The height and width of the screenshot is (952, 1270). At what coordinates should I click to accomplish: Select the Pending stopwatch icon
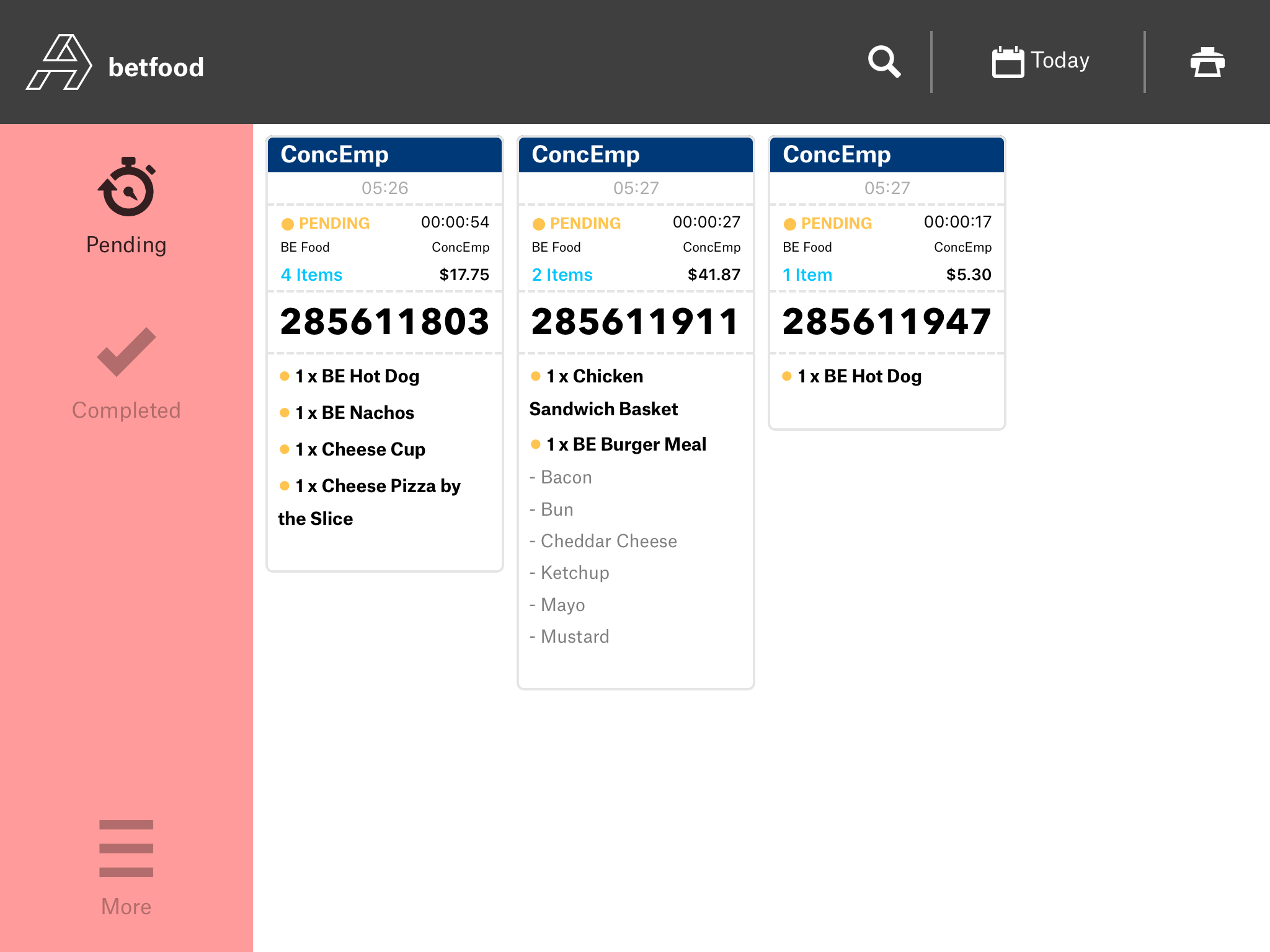tap(127, 187)
